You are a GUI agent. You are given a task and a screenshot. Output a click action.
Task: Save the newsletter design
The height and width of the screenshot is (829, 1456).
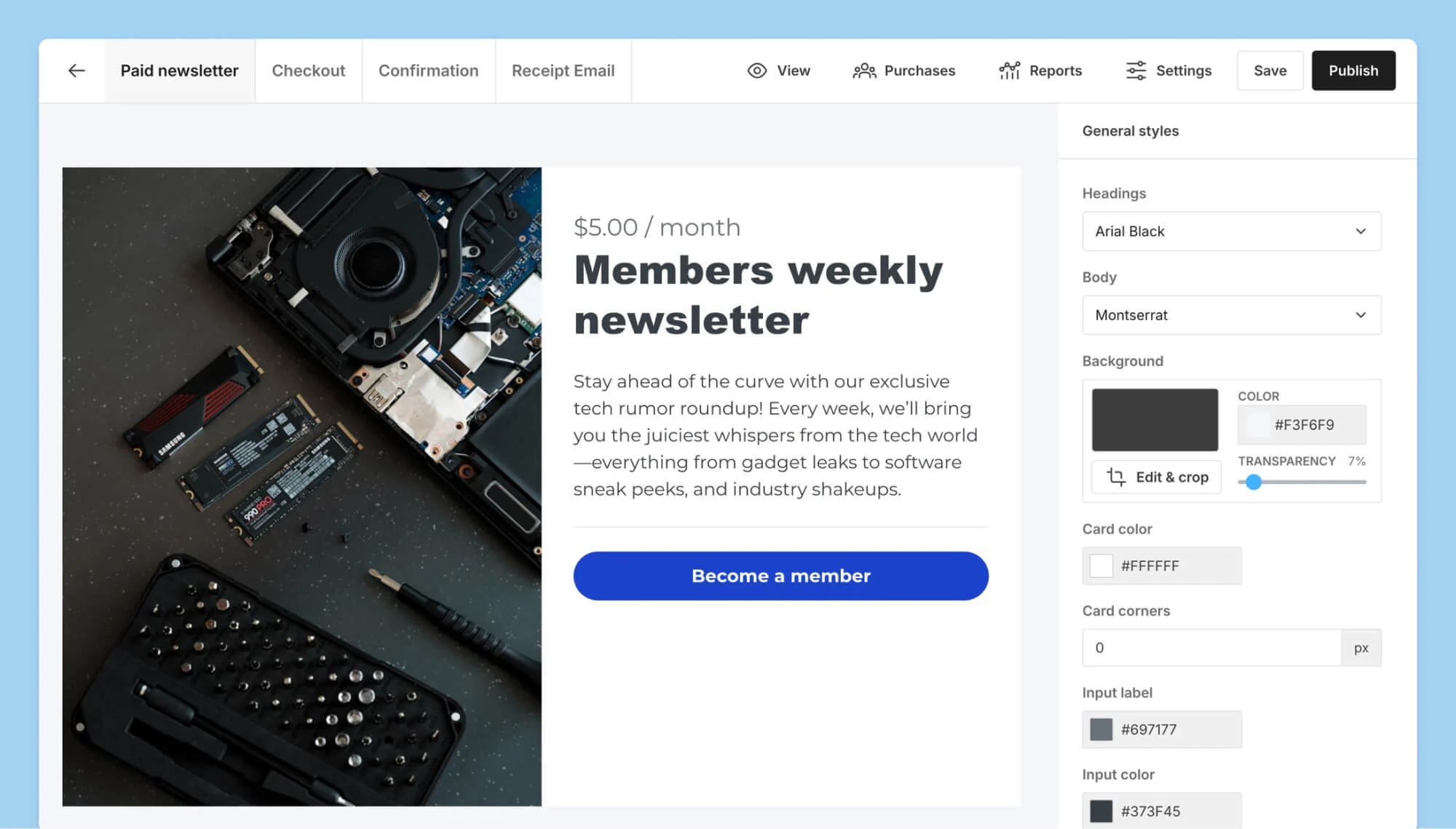1270,70
